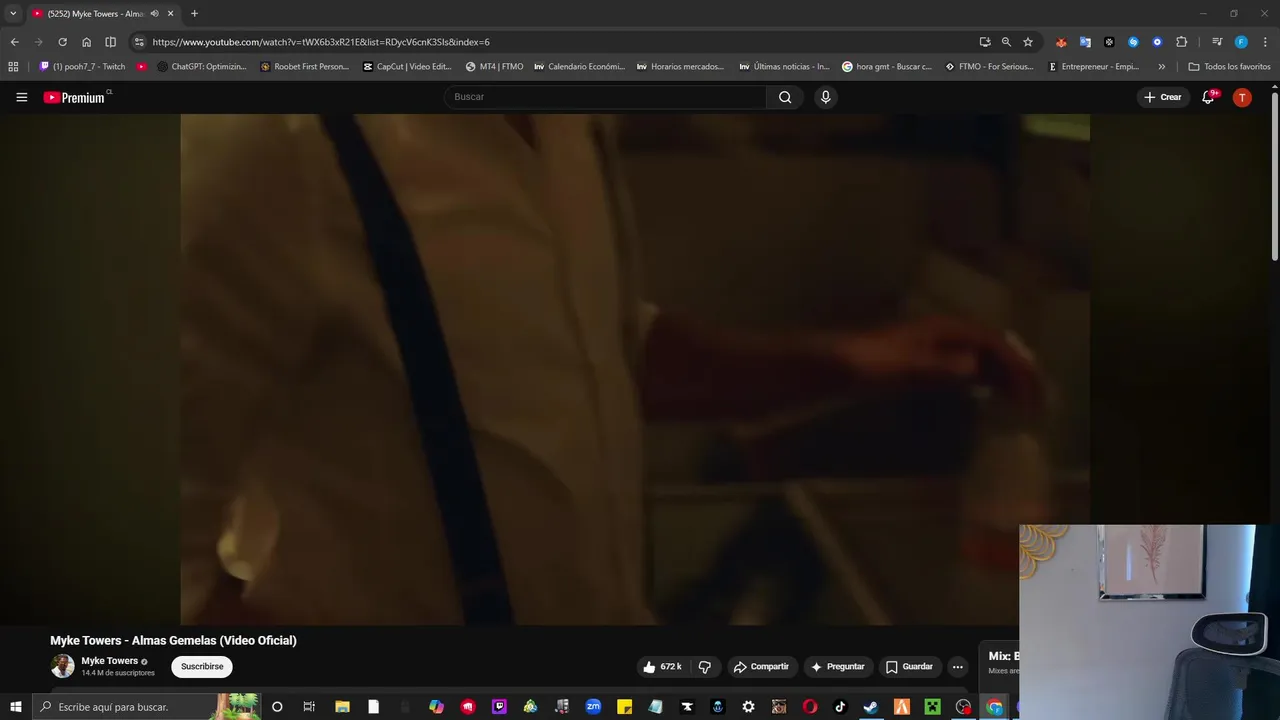Open Horarios mercados bookmark

[682, 67]
